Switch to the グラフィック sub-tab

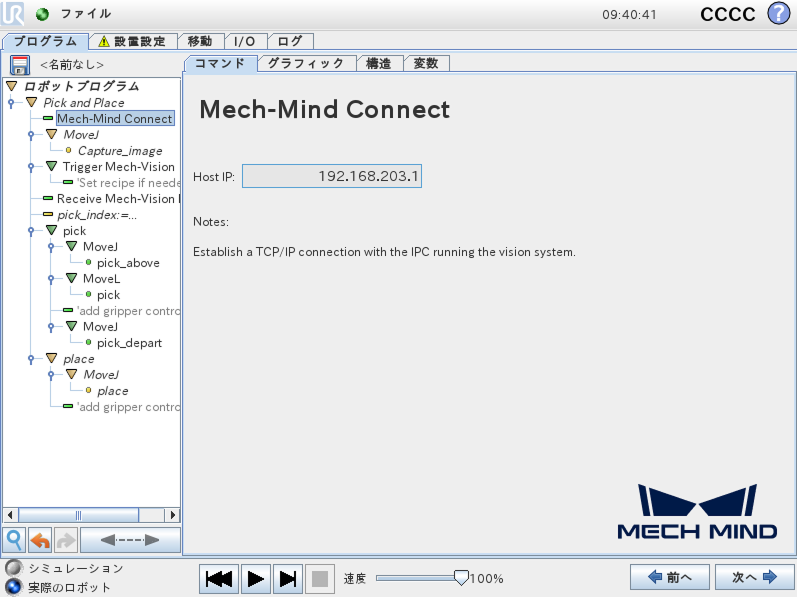[x=306, y=64]
